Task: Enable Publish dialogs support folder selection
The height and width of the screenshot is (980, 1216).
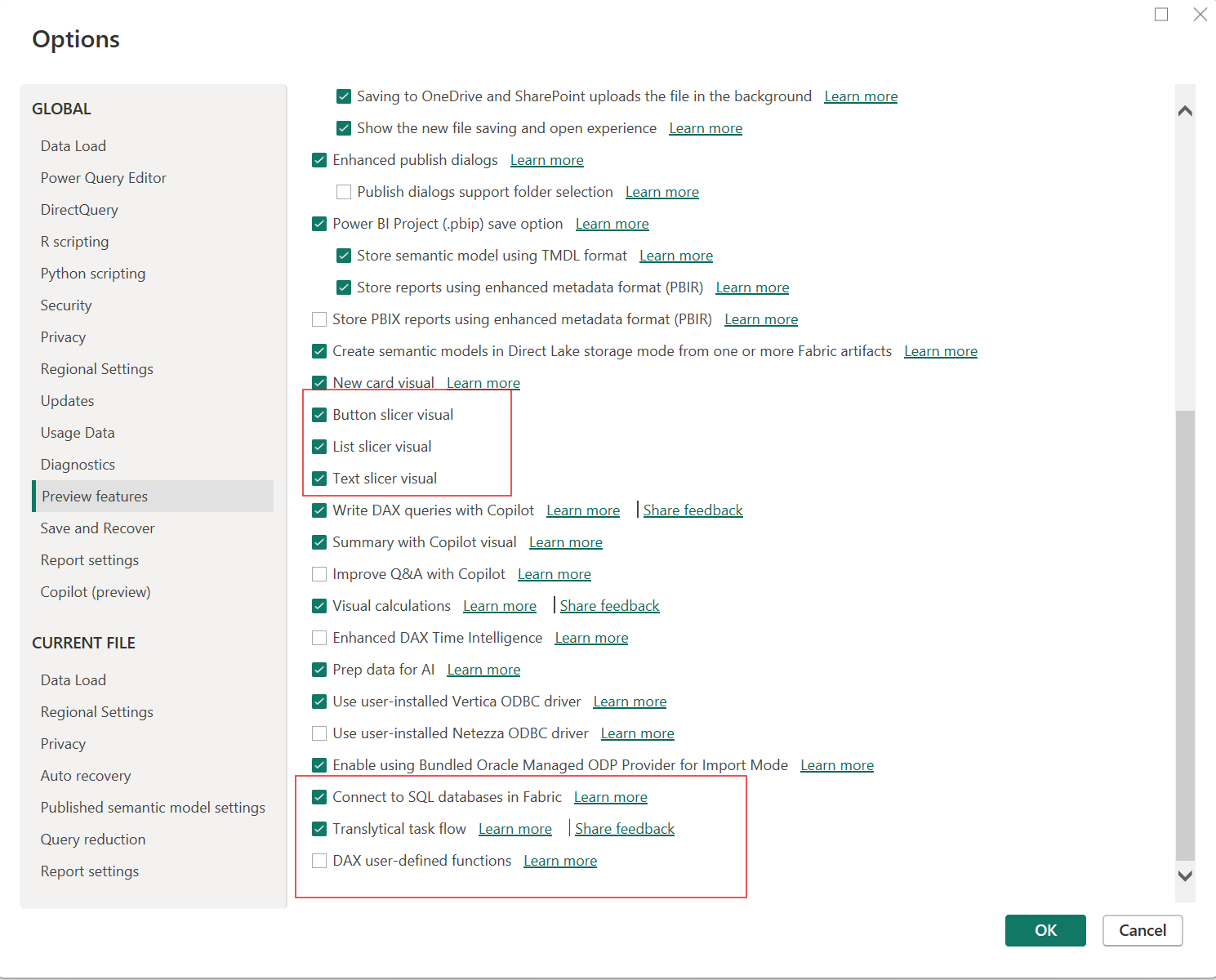Action: (x=343, y=191)
